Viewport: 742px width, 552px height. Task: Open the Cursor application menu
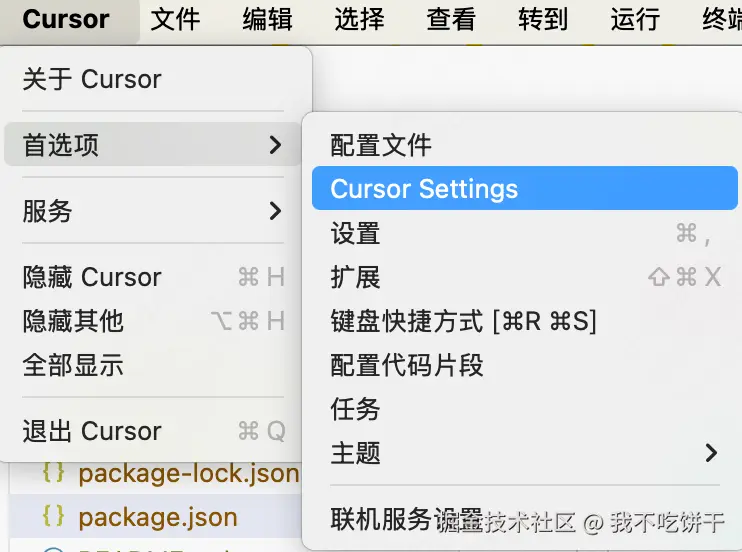(x=66, y=19)
